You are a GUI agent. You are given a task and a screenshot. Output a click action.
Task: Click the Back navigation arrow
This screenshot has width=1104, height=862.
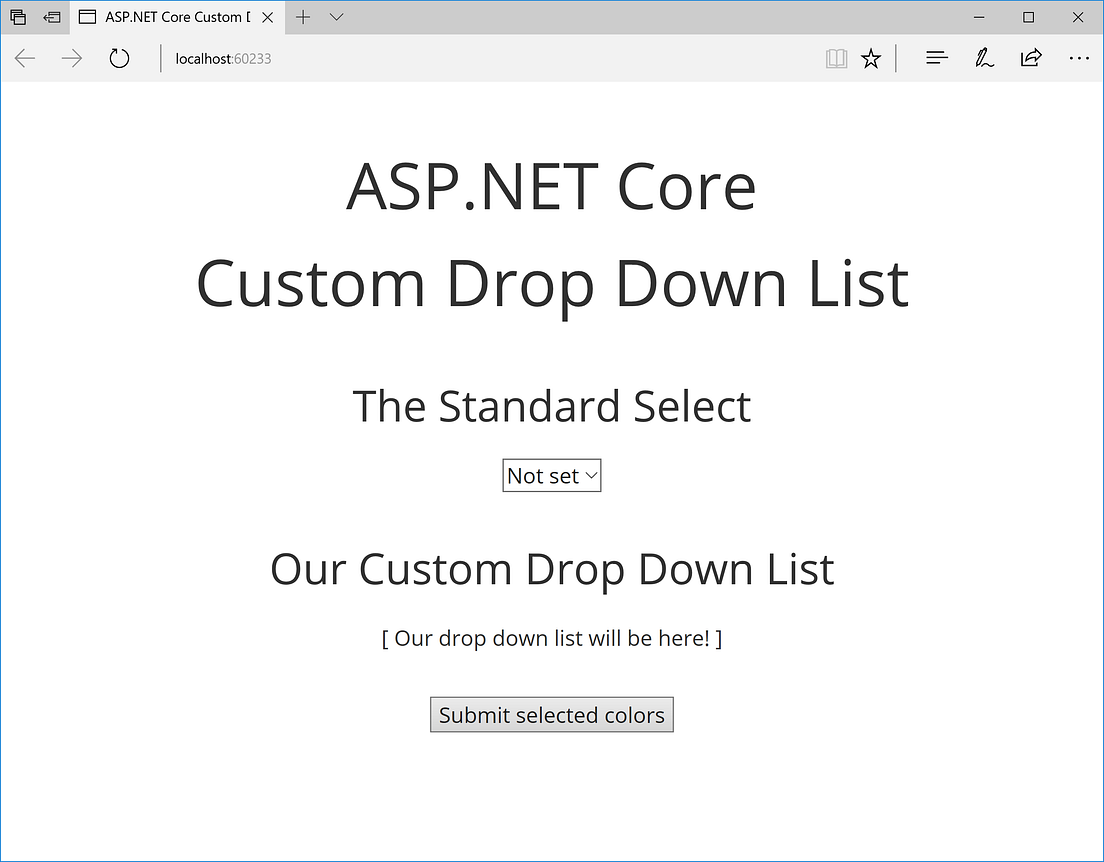point(24,58)
